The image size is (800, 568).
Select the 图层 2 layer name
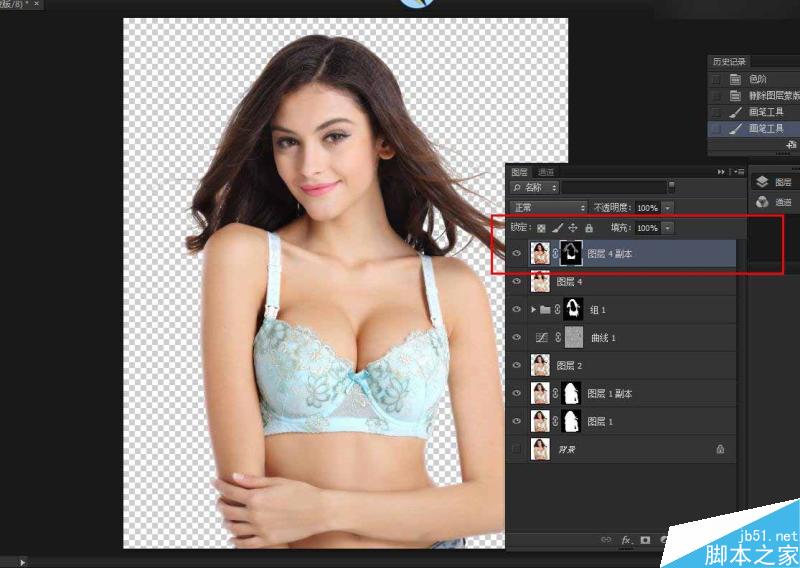pyautogui.click(x=569, y=365)
